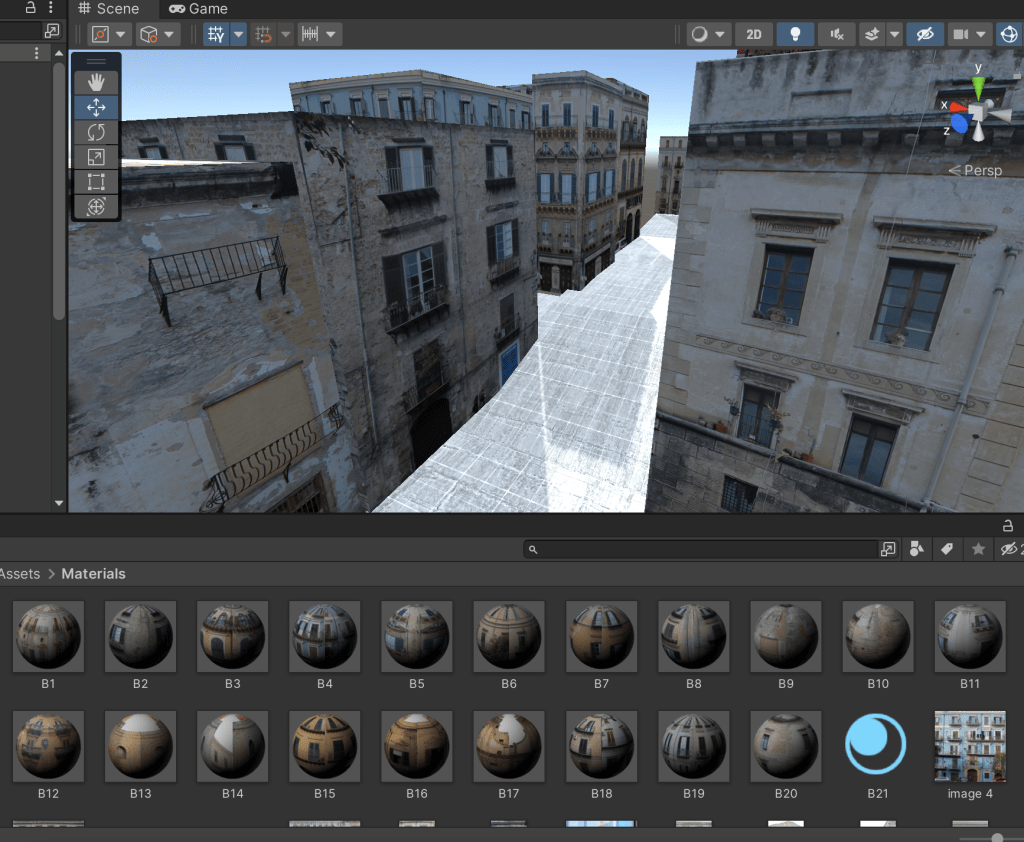Screen dimensions: 1024x842
Task: Select the combined Transform tool
Action: click(x=96, y=207)
